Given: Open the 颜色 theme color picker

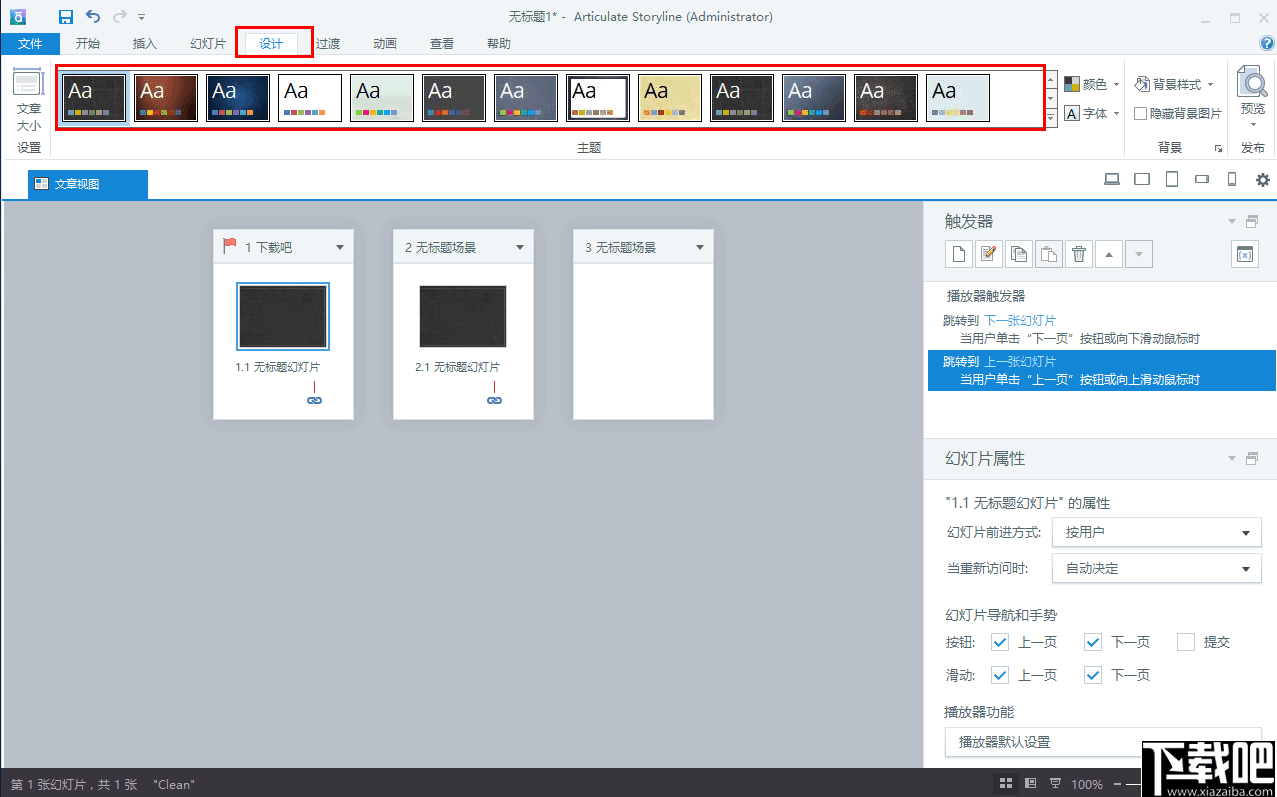Looking at the screenshot, I should coord(1090,85).
